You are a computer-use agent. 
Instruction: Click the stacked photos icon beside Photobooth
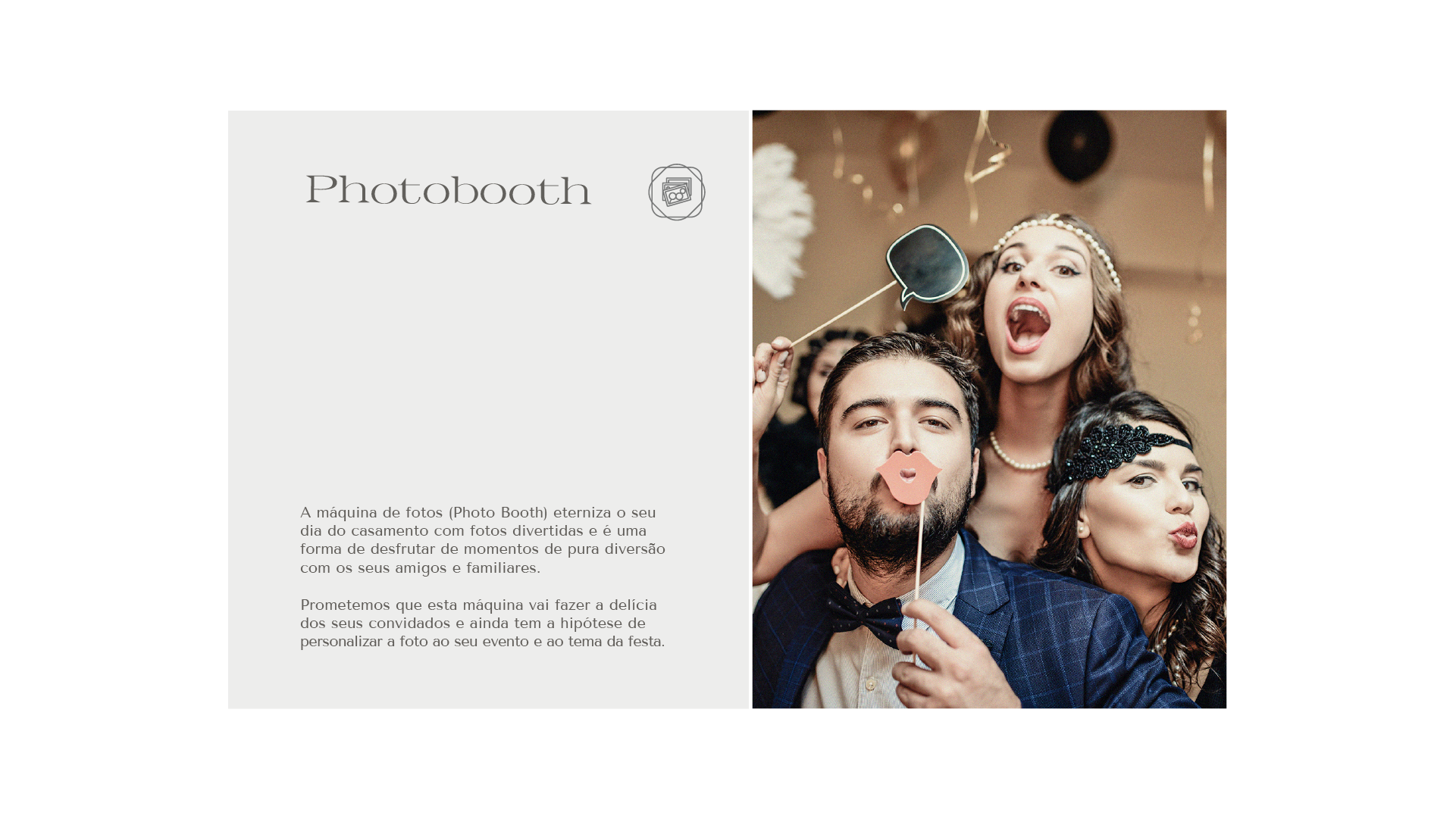[676, 192]
